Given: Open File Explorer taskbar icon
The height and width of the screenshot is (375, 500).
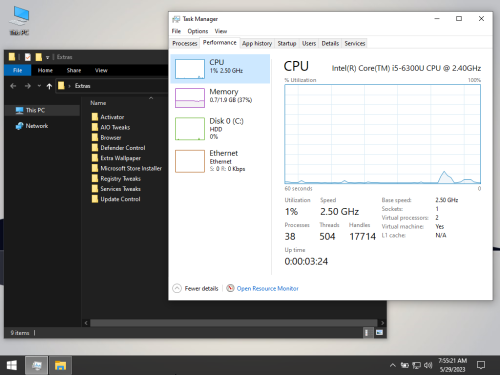Looking at the screenshot, I should tap(60, 365).
